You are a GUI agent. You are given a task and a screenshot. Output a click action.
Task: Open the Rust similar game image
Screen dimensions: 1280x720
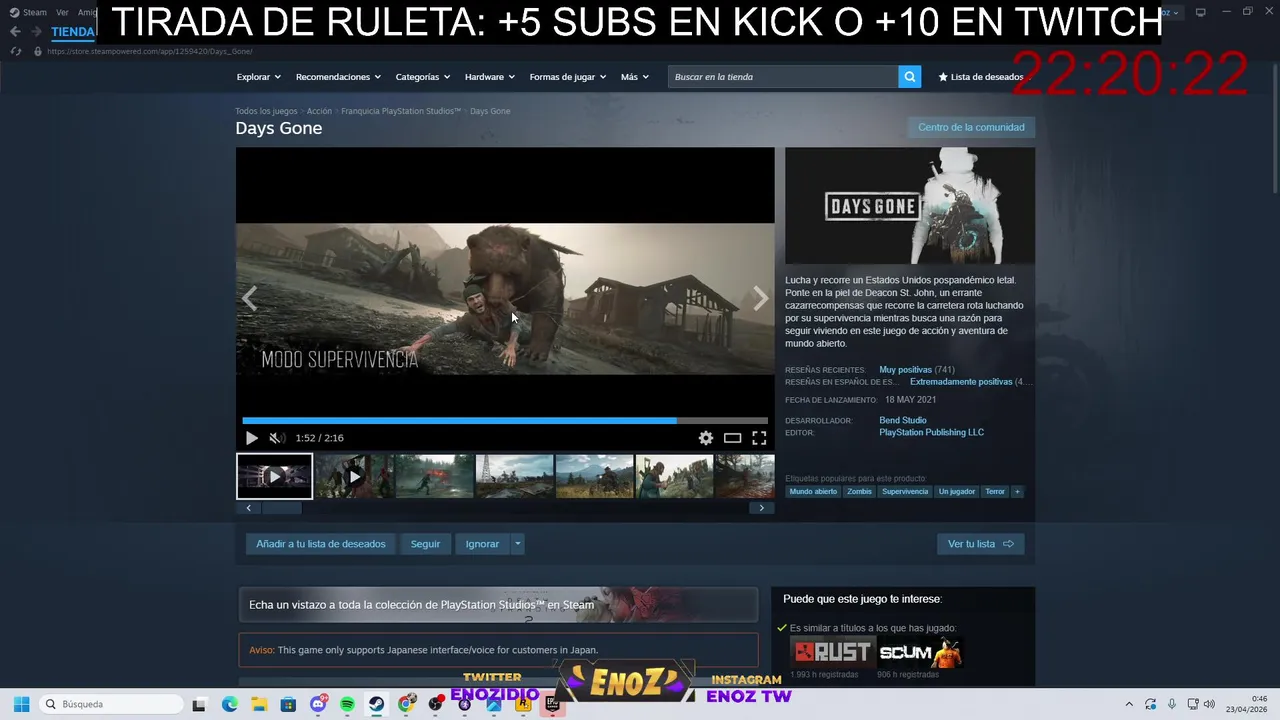[x=831, y=653]
